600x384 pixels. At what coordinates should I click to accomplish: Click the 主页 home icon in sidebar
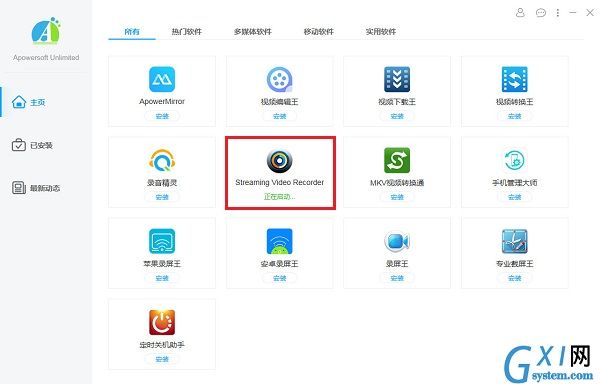[19, 102]
